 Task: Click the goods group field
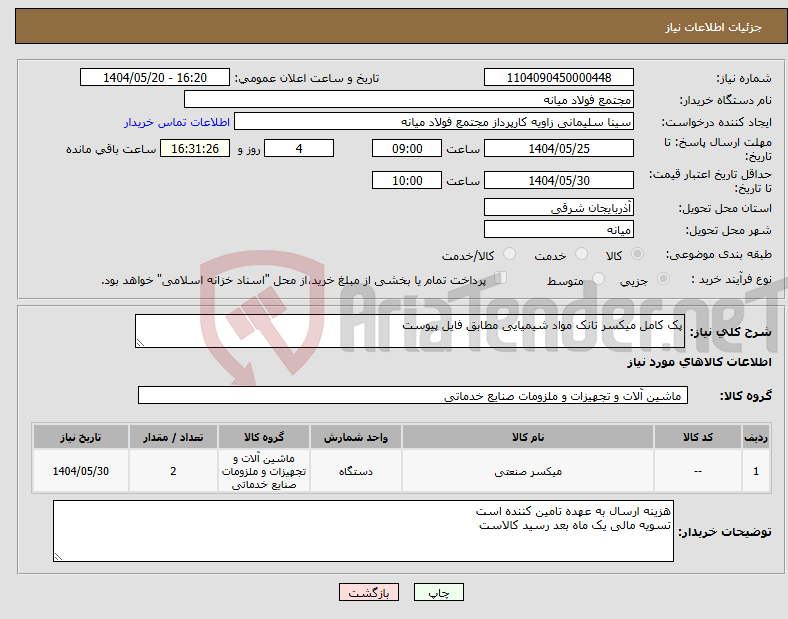click(413, 395)
